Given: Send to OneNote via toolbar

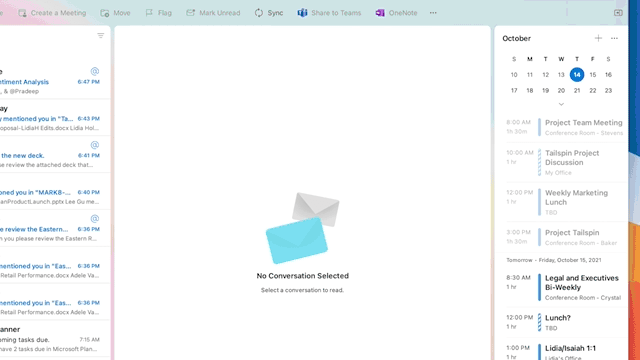Looking at the screenshot, I should [396, 13].
